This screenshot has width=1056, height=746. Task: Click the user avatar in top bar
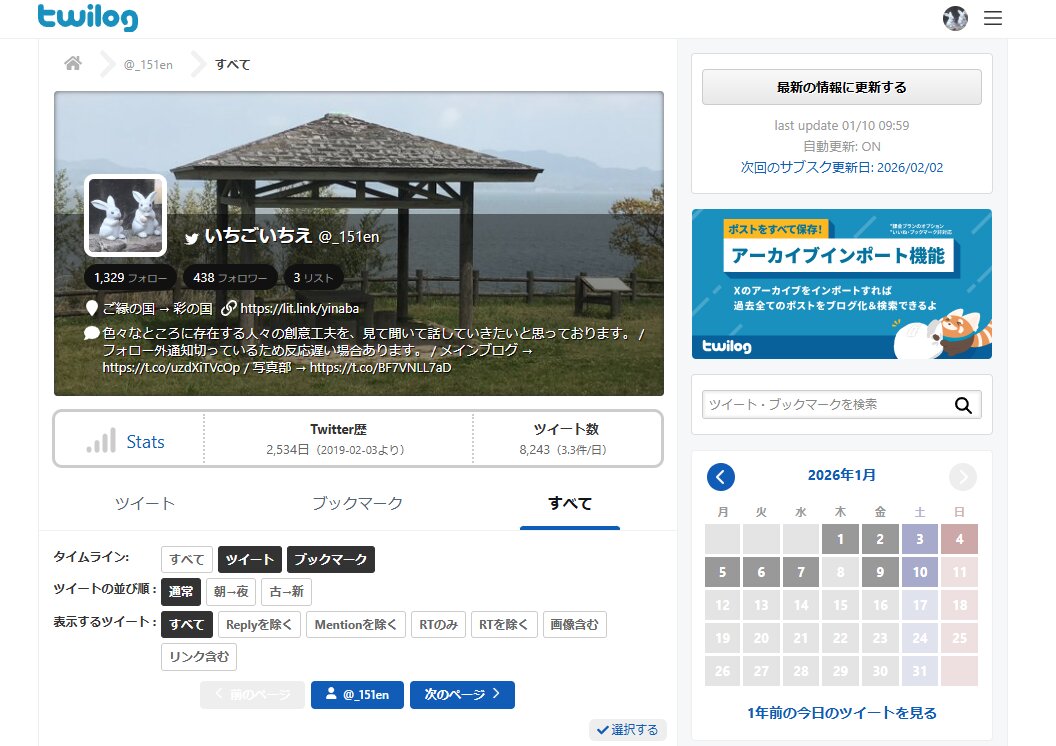tap(955, 18)
